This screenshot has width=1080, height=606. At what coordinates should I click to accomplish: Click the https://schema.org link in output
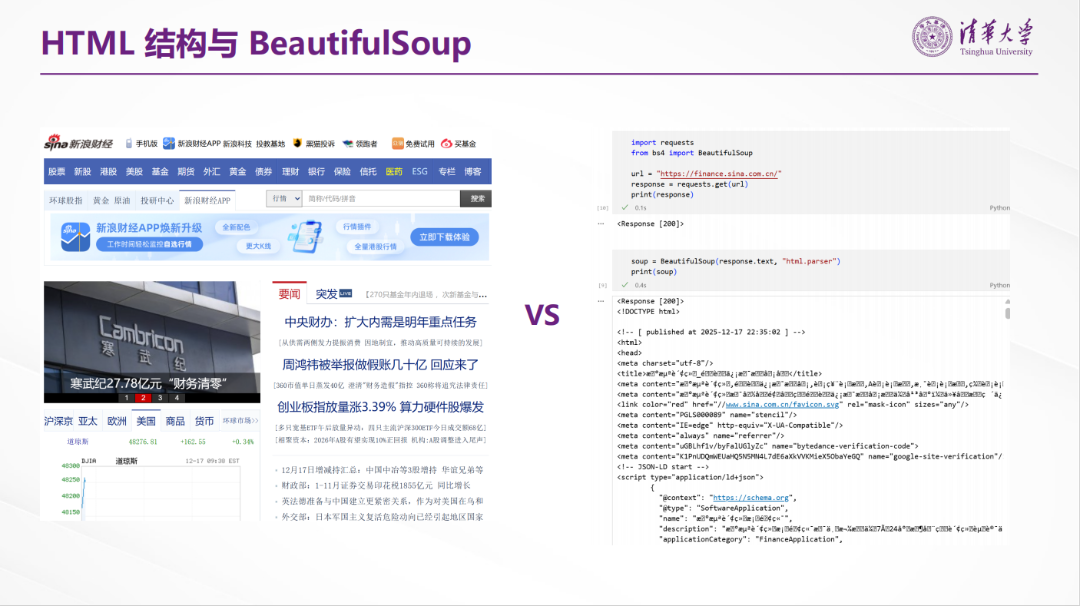pos(750,497)
